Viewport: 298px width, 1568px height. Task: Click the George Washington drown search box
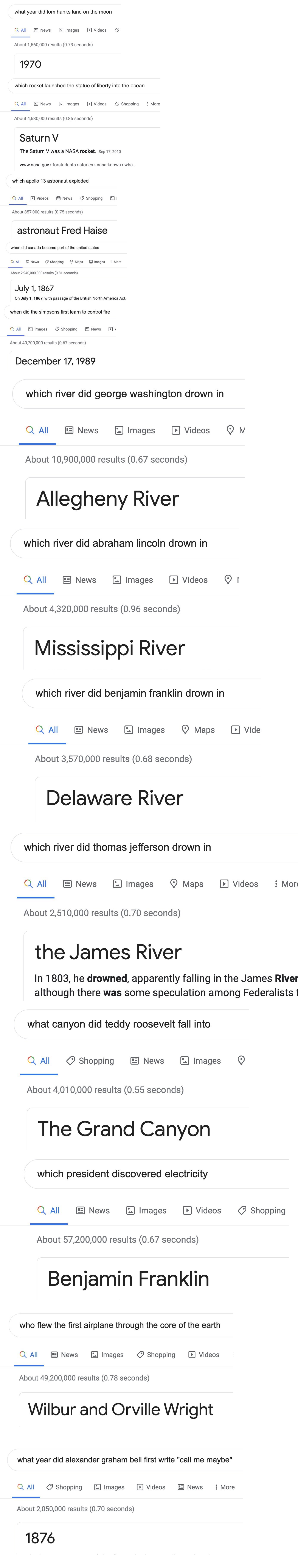(128, 394)
